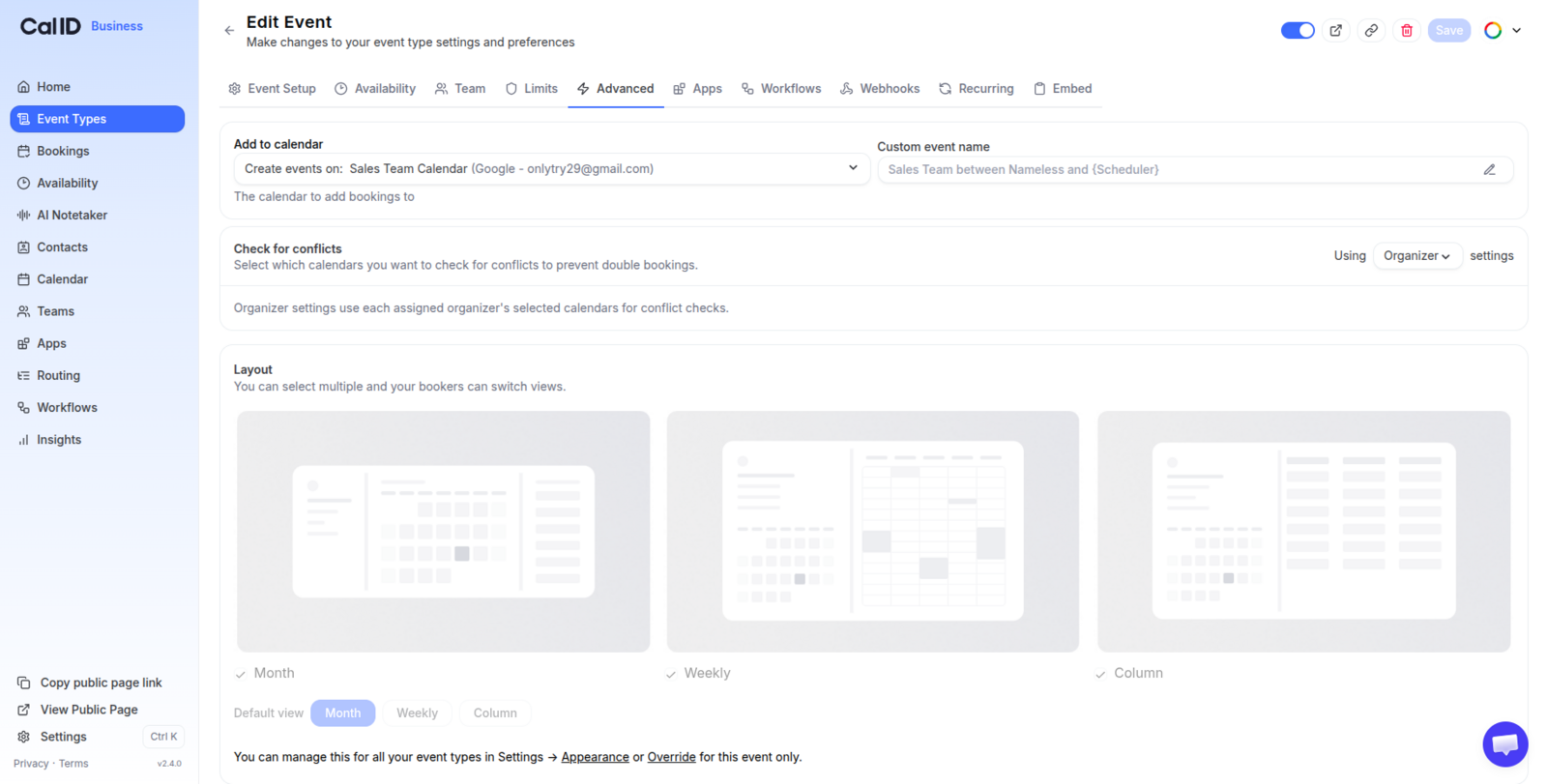Open the Webhooks tab
Image resolution: width=1547 pixels, height=784 pixels.
pos(880,89)
